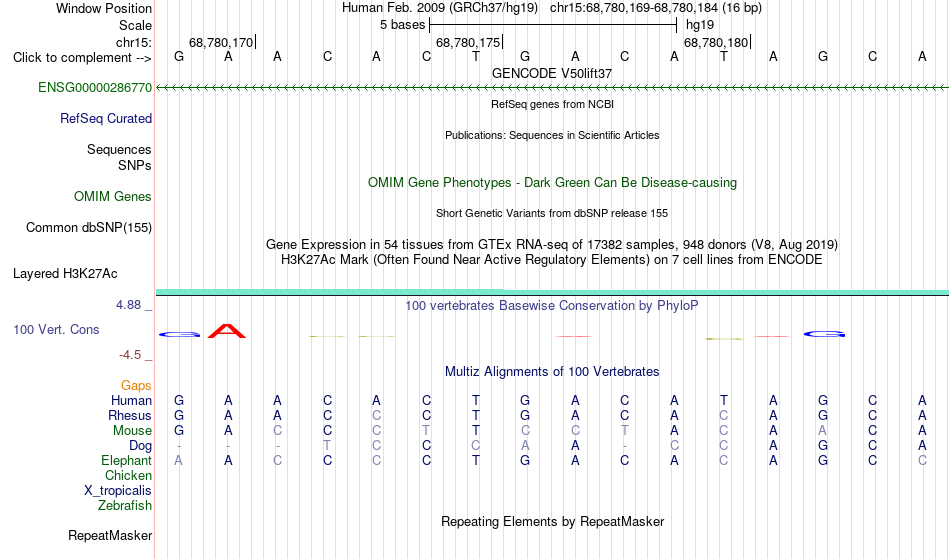Click the chr15: ruler label
This screenshot has width=950, height=559.
pyautogui.click(x=134, y=42)
